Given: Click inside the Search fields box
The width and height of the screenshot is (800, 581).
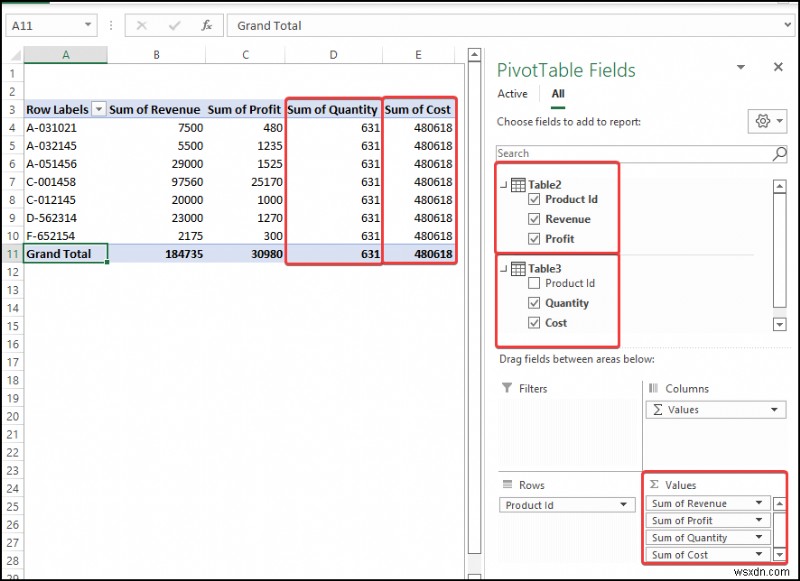Looking at the screenshot, I should [x=630, y=153].
